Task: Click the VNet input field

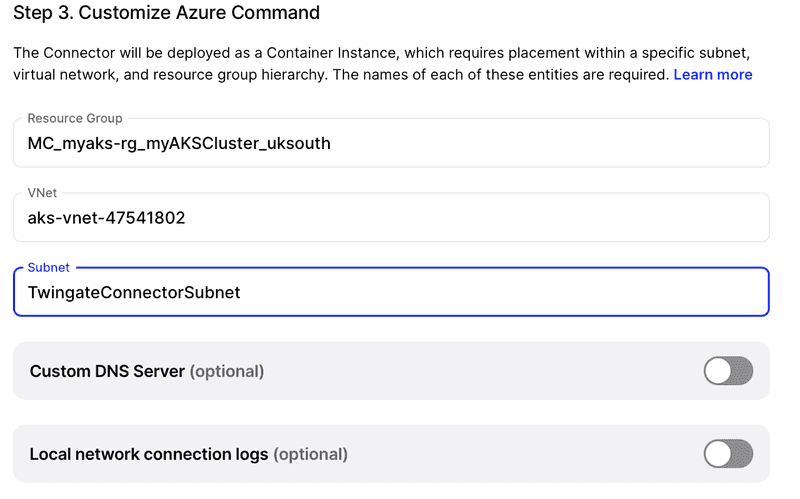Action: [391, 217]
